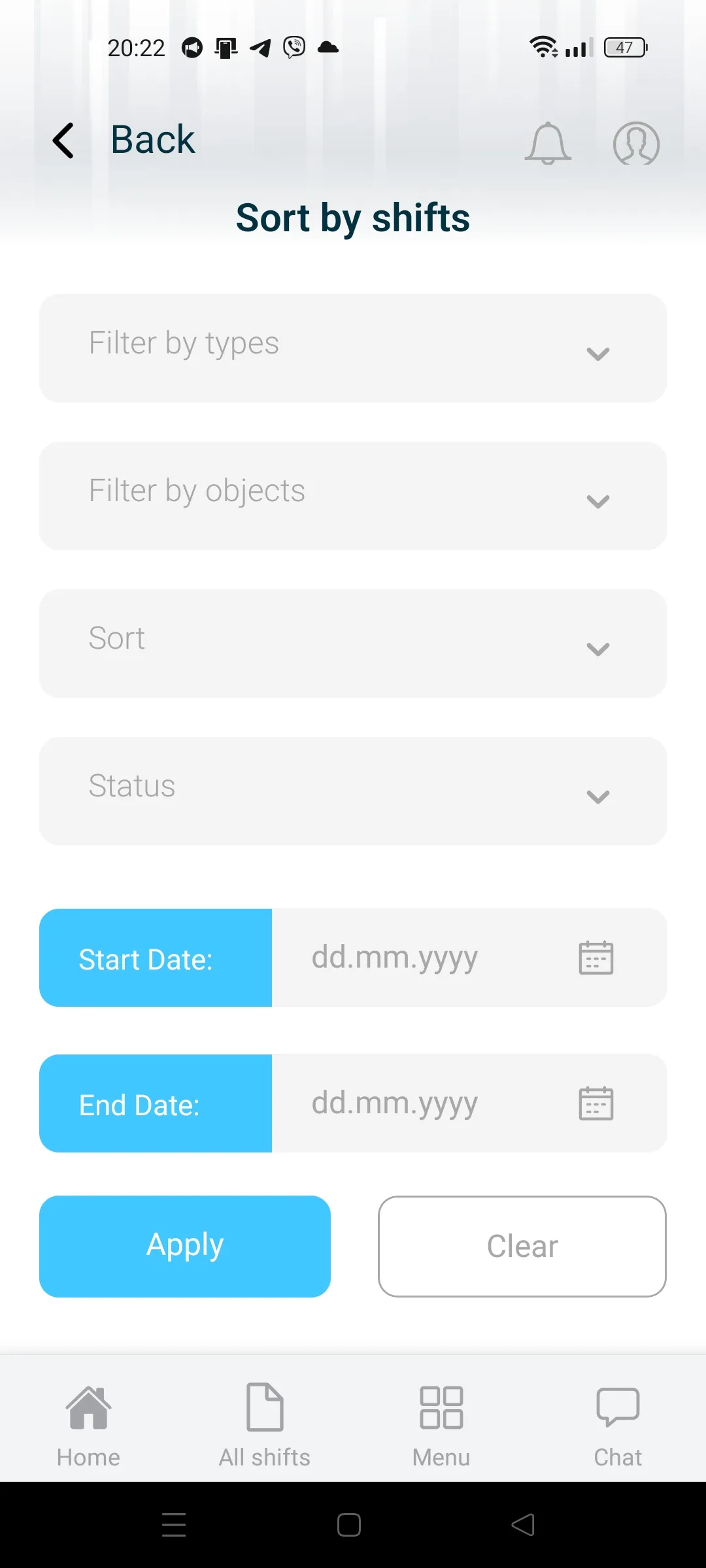Go to Home via the house icon

88,1407
